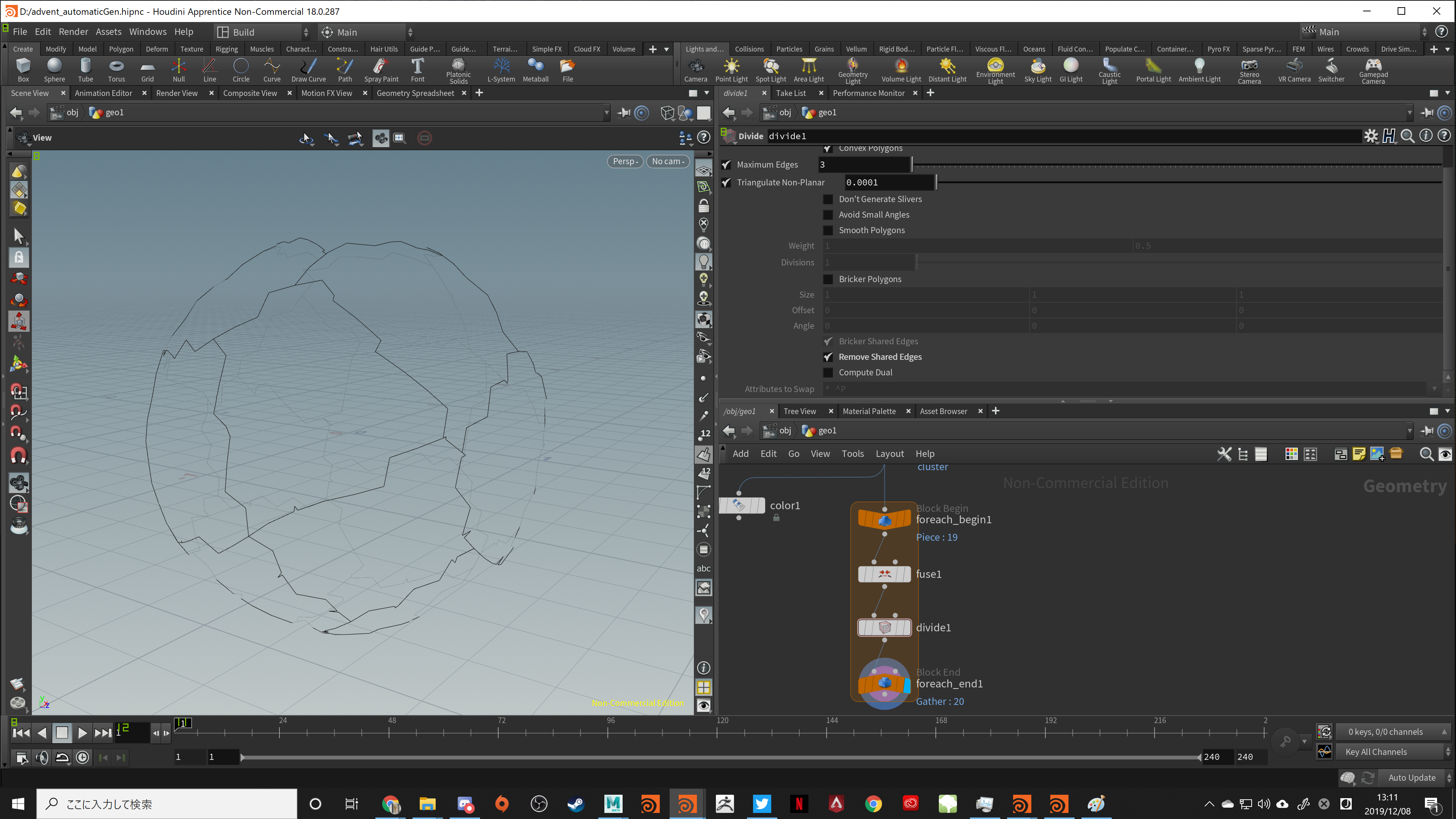Enable the Smooth Polygons checkbox

(828, 230)
